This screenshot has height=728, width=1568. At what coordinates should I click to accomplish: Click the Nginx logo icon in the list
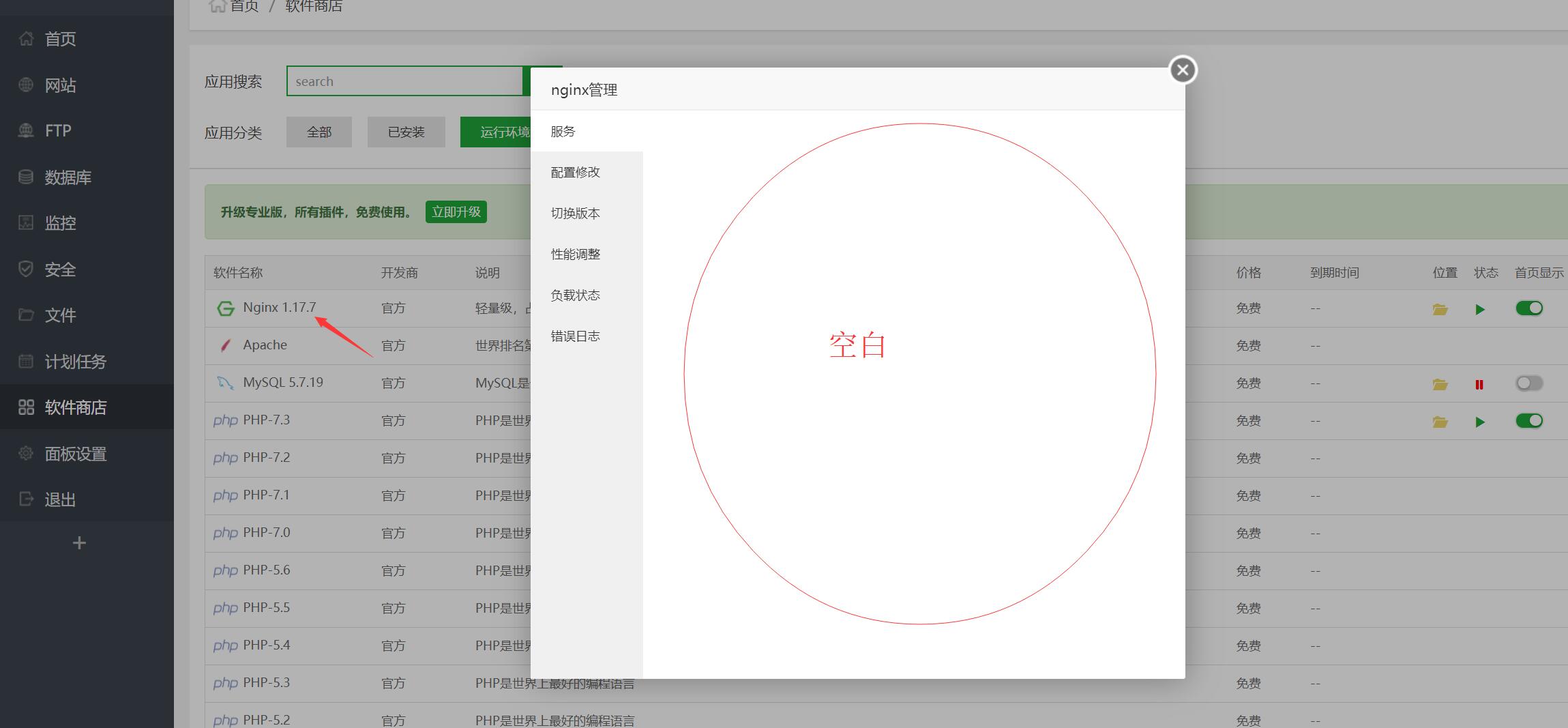click(225, 308)
